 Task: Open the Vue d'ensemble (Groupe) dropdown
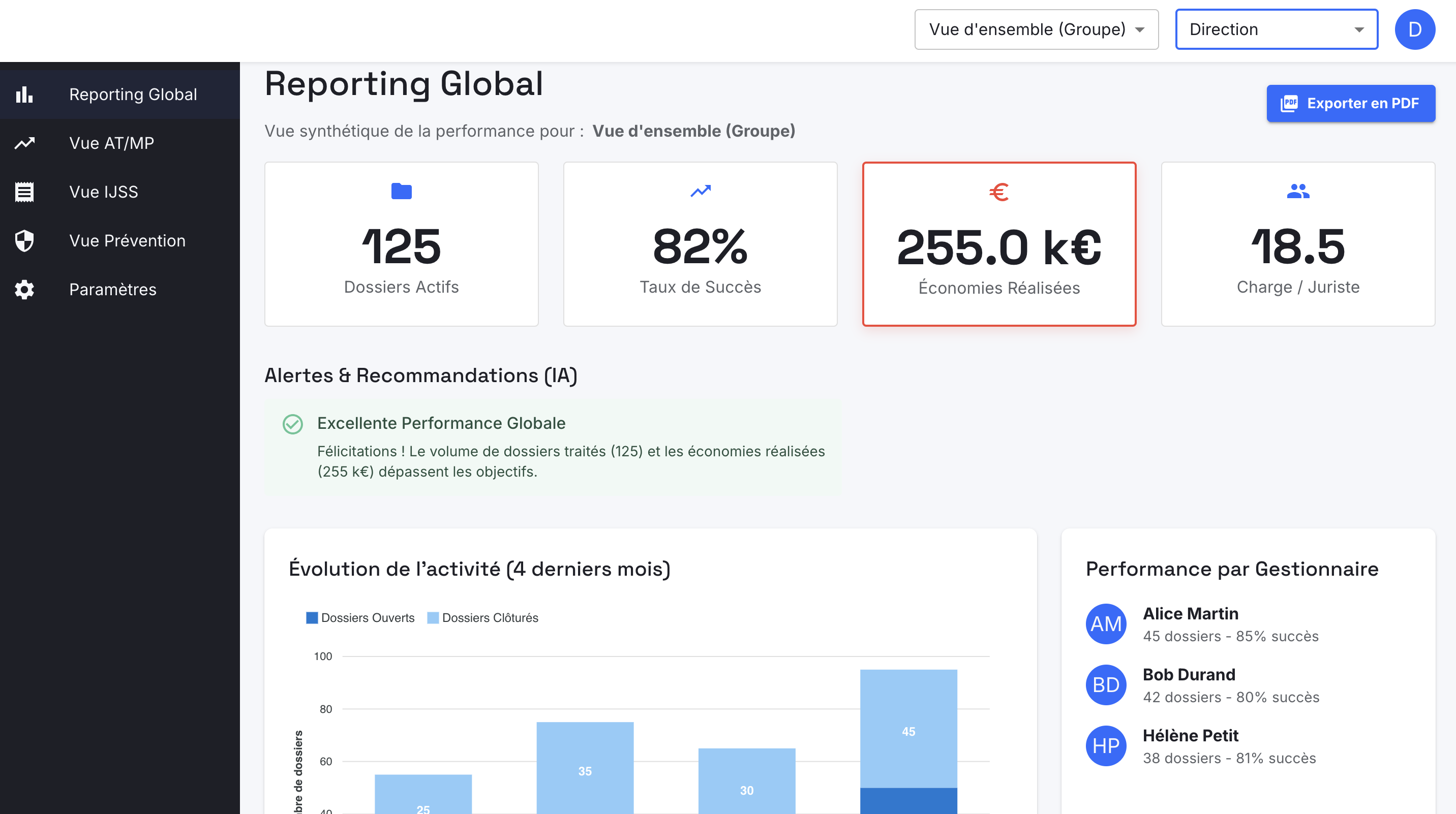[1036, 29]
